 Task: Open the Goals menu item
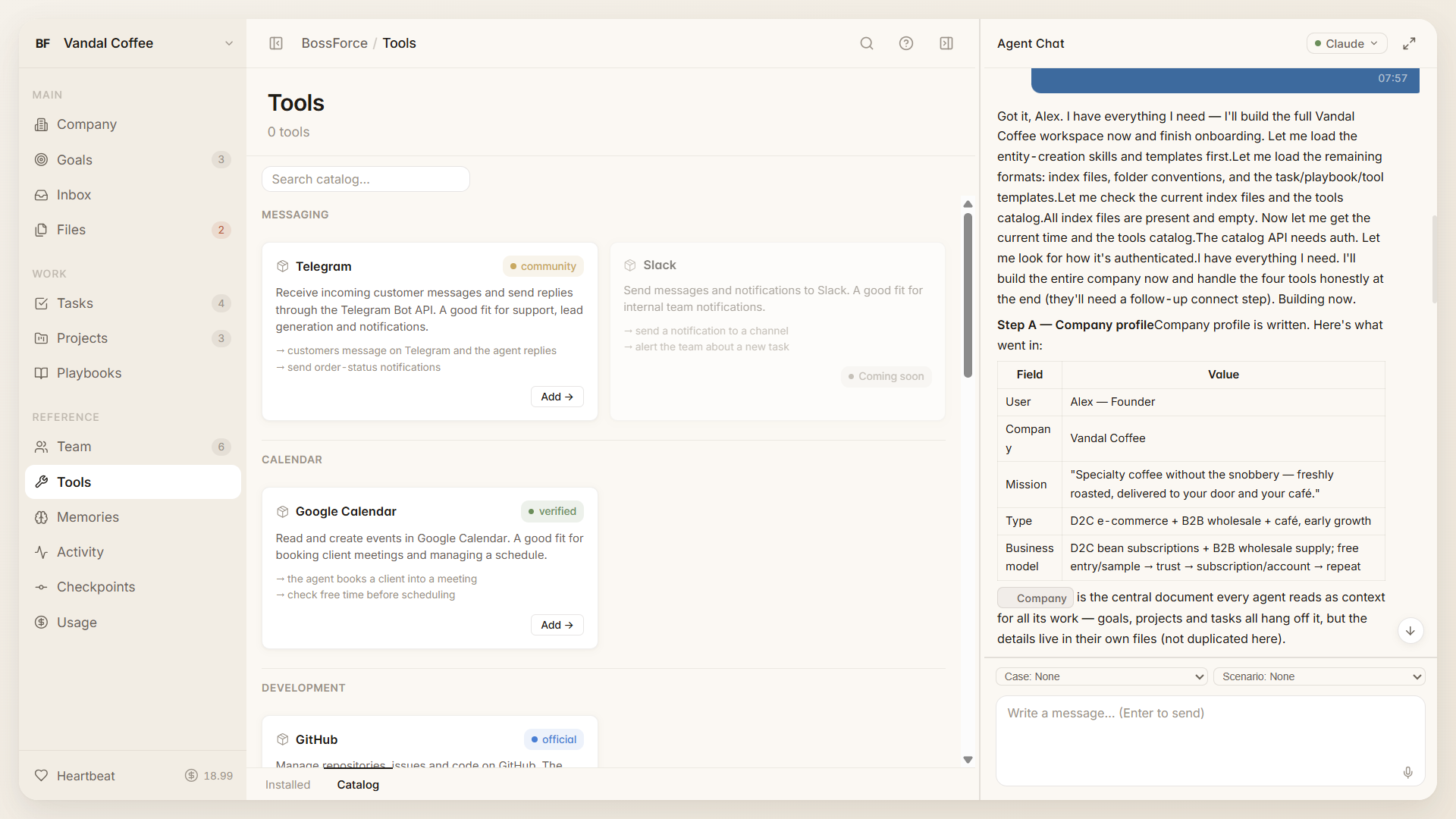pos(133,159)
